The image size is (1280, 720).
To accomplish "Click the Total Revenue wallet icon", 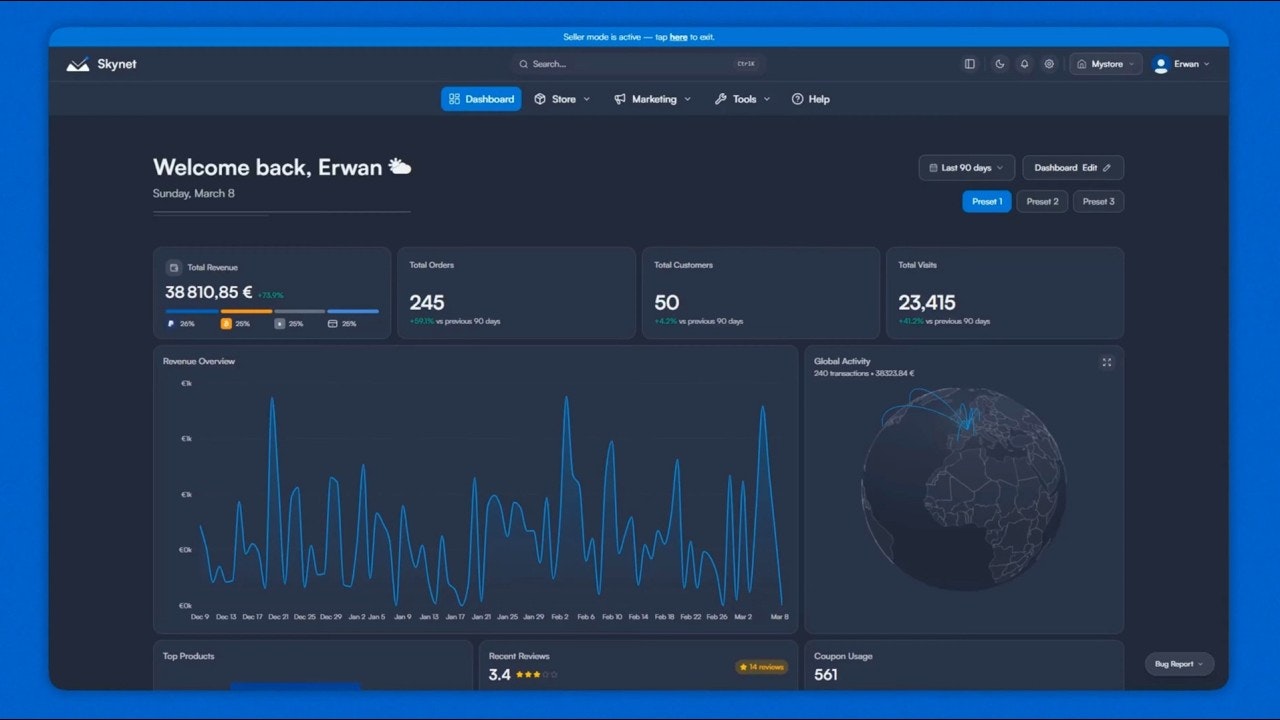I will coord(174,268).
